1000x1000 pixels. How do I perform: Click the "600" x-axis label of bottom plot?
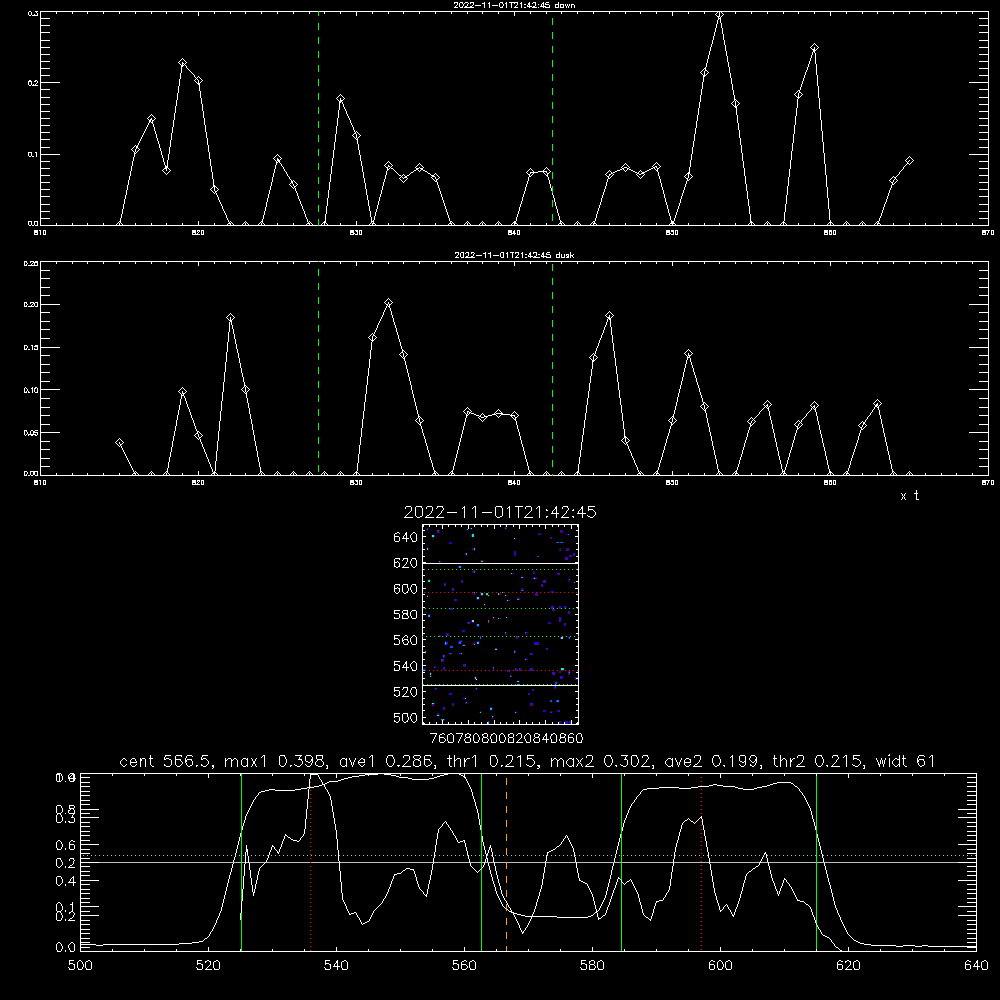[x=721, y=966]
